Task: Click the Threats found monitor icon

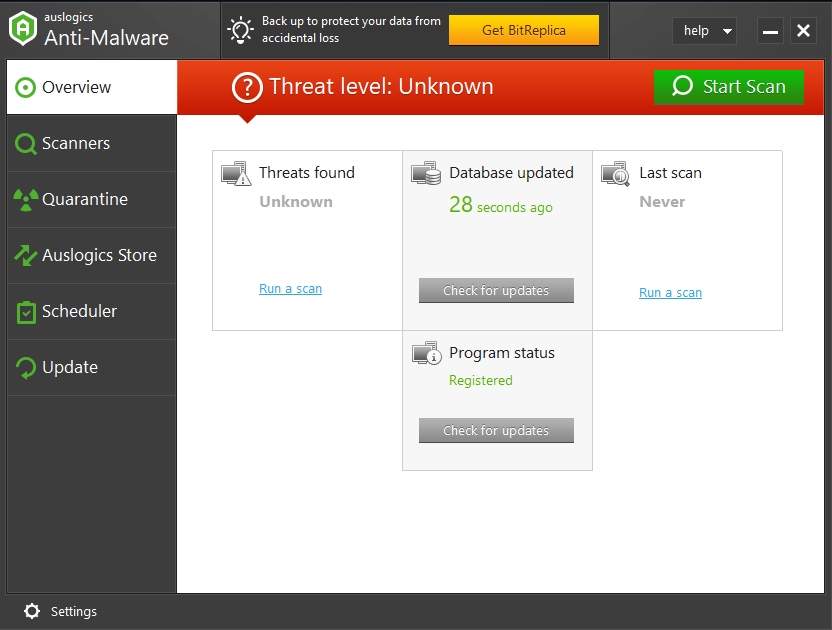Action: tap(236, 174)
